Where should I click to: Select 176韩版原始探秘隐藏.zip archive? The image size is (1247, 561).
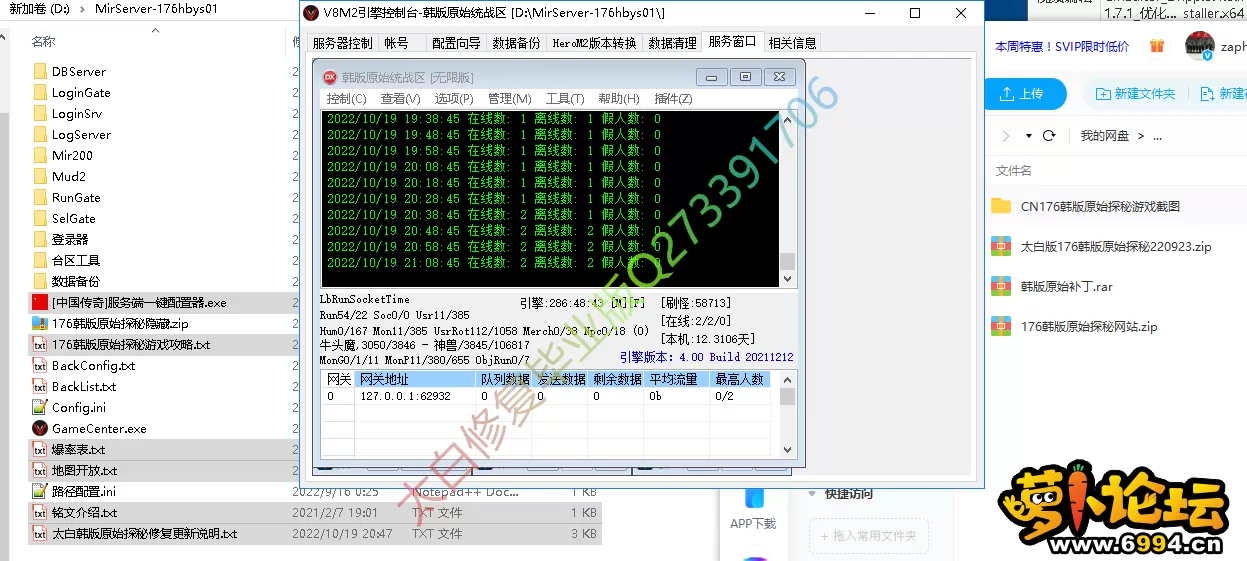point(120,324)
